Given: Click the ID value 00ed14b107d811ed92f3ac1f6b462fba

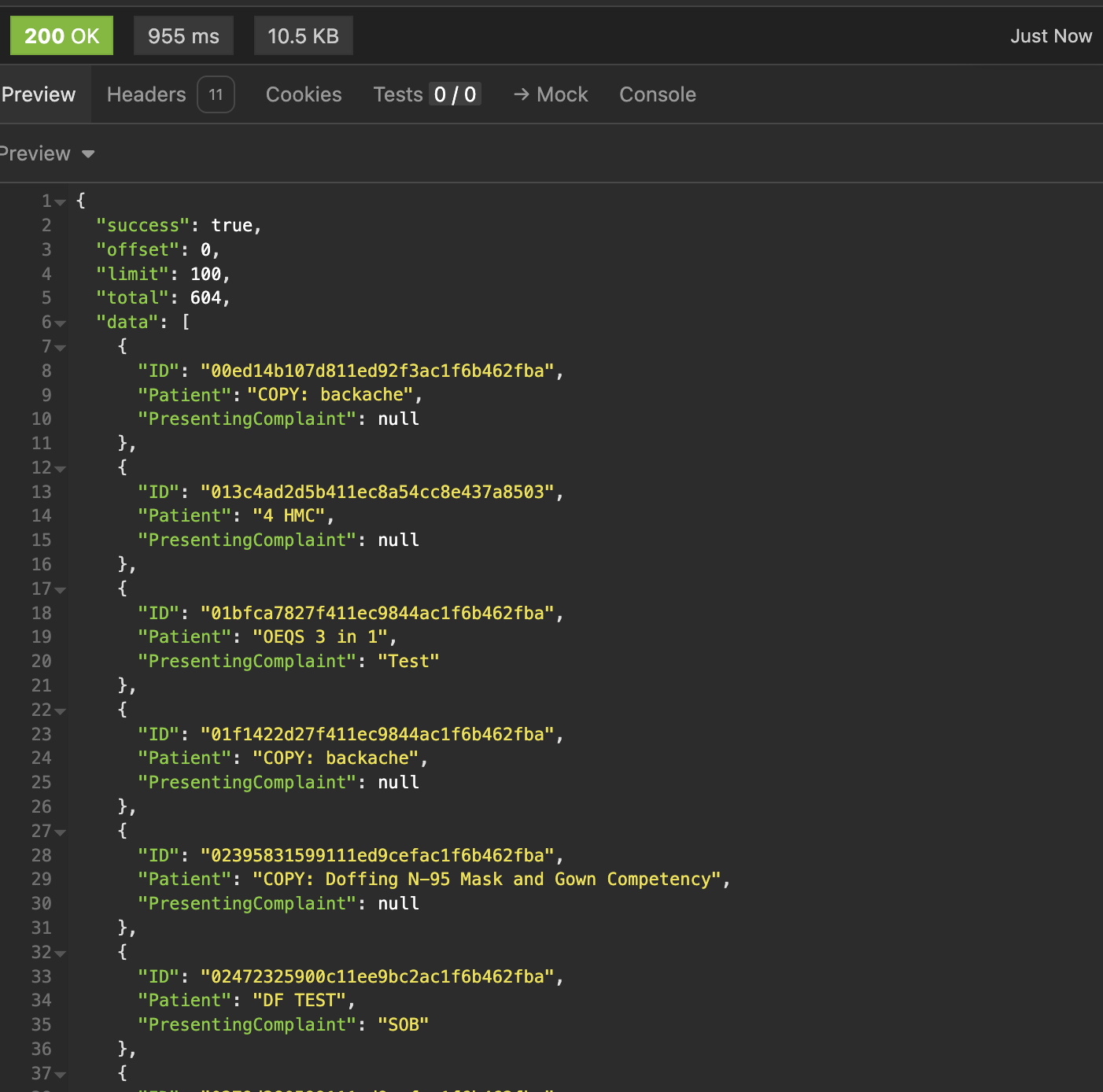Looking at the screenshot, I should [x=378, y=371].
